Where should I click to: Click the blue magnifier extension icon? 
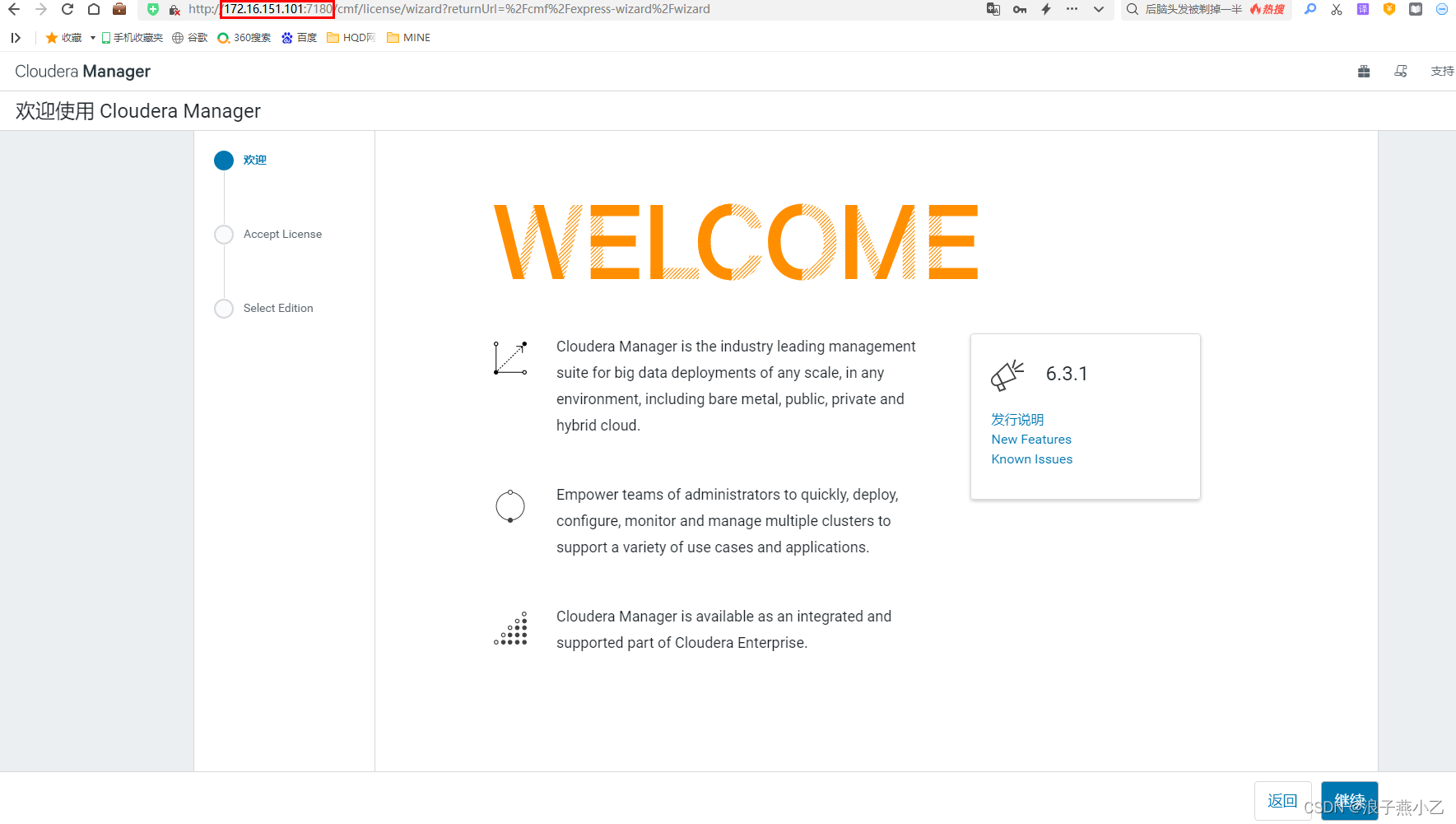coord(1310,10)
